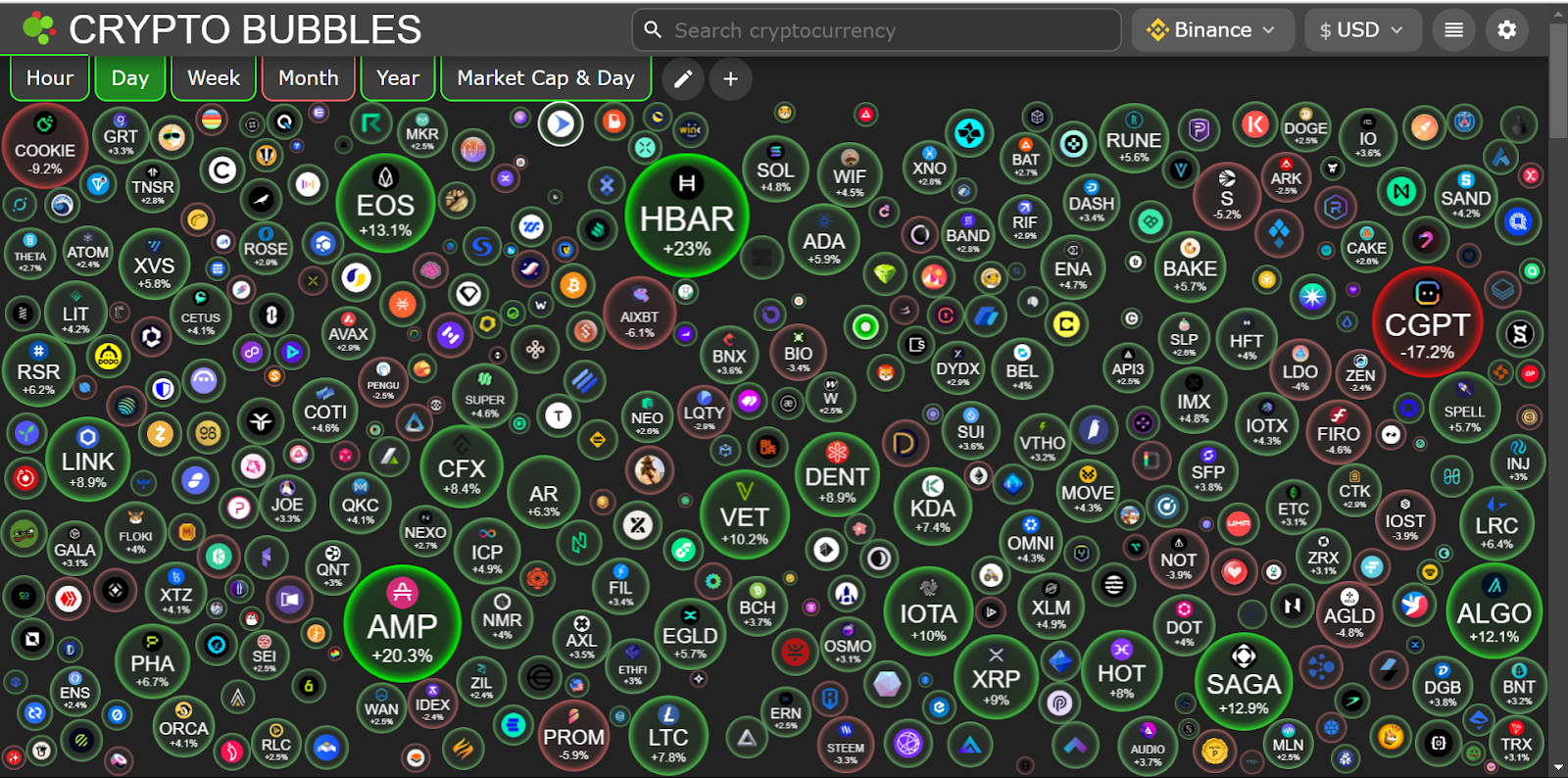Select the LTC +7.8% bubble
The width and height of the screenshot is (1568, 778).
[x=668, y=737]
